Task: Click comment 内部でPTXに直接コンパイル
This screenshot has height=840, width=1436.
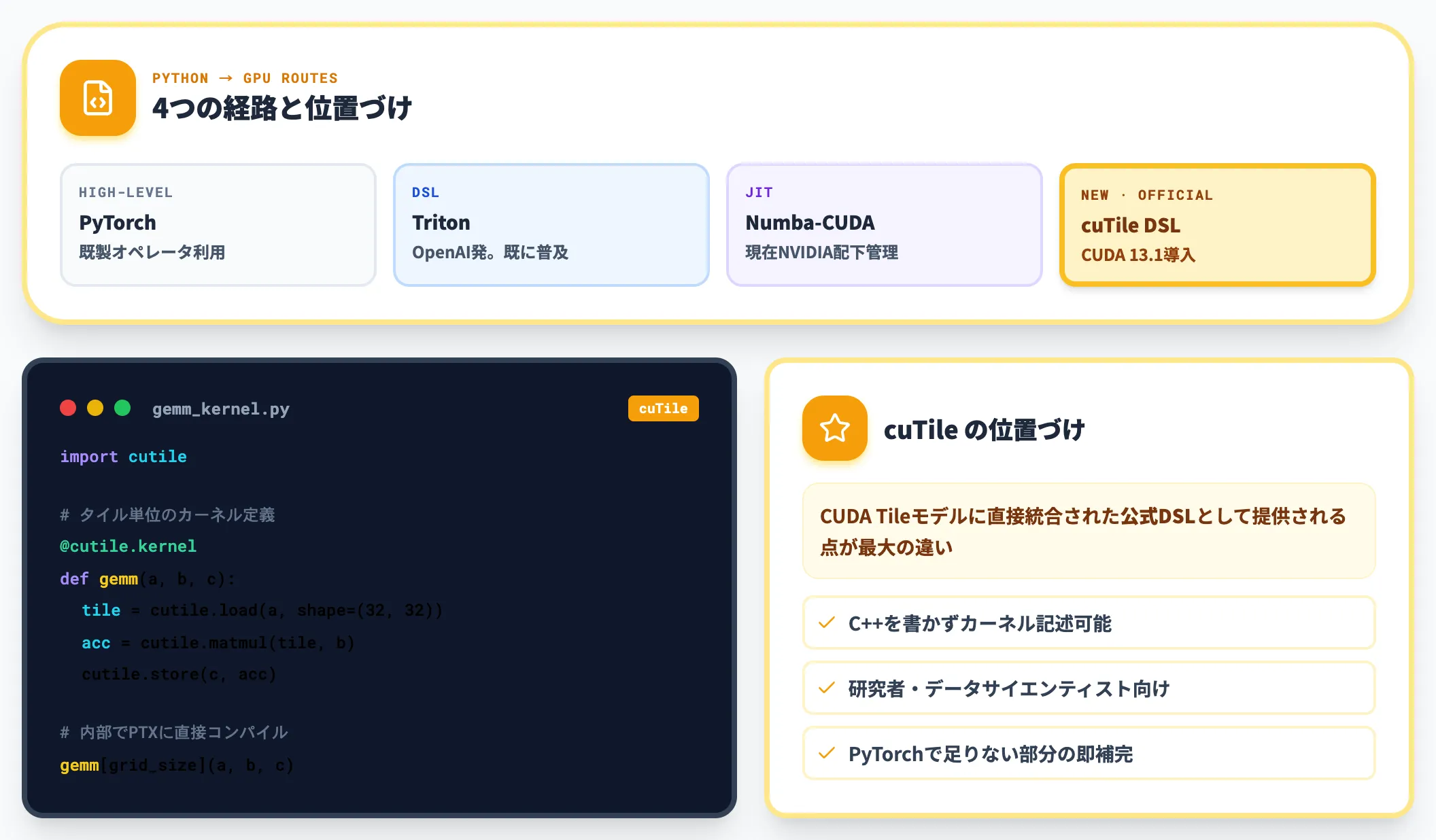Action: 174,733
